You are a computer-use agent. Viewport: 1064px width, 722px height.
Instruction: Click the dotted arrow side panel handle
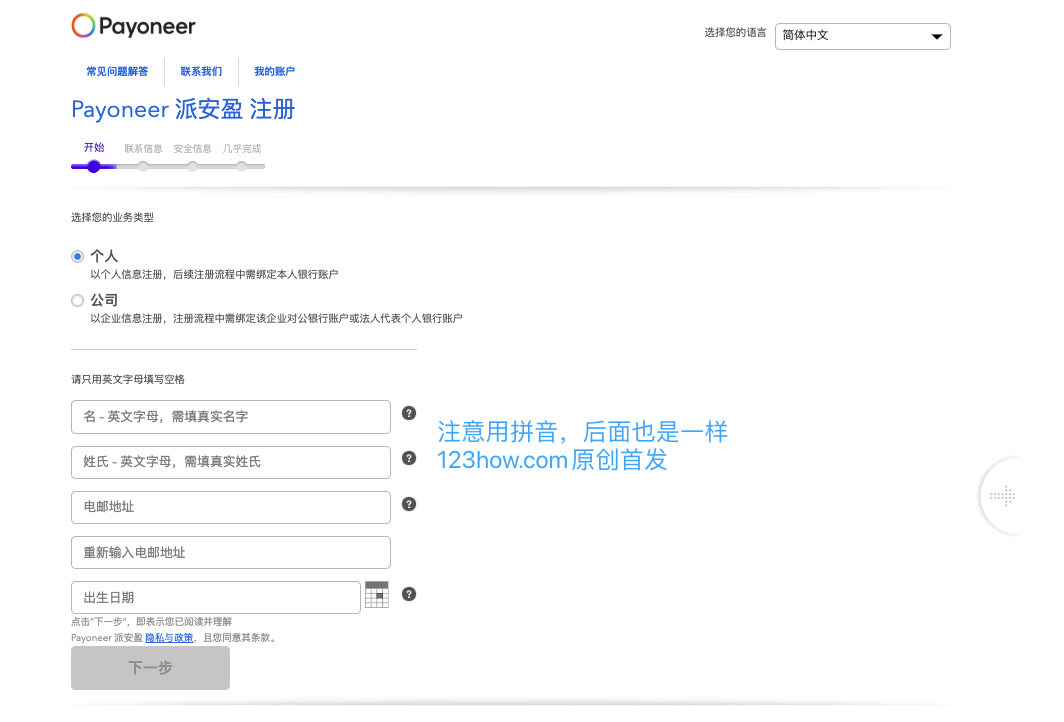pos(1002,496)
